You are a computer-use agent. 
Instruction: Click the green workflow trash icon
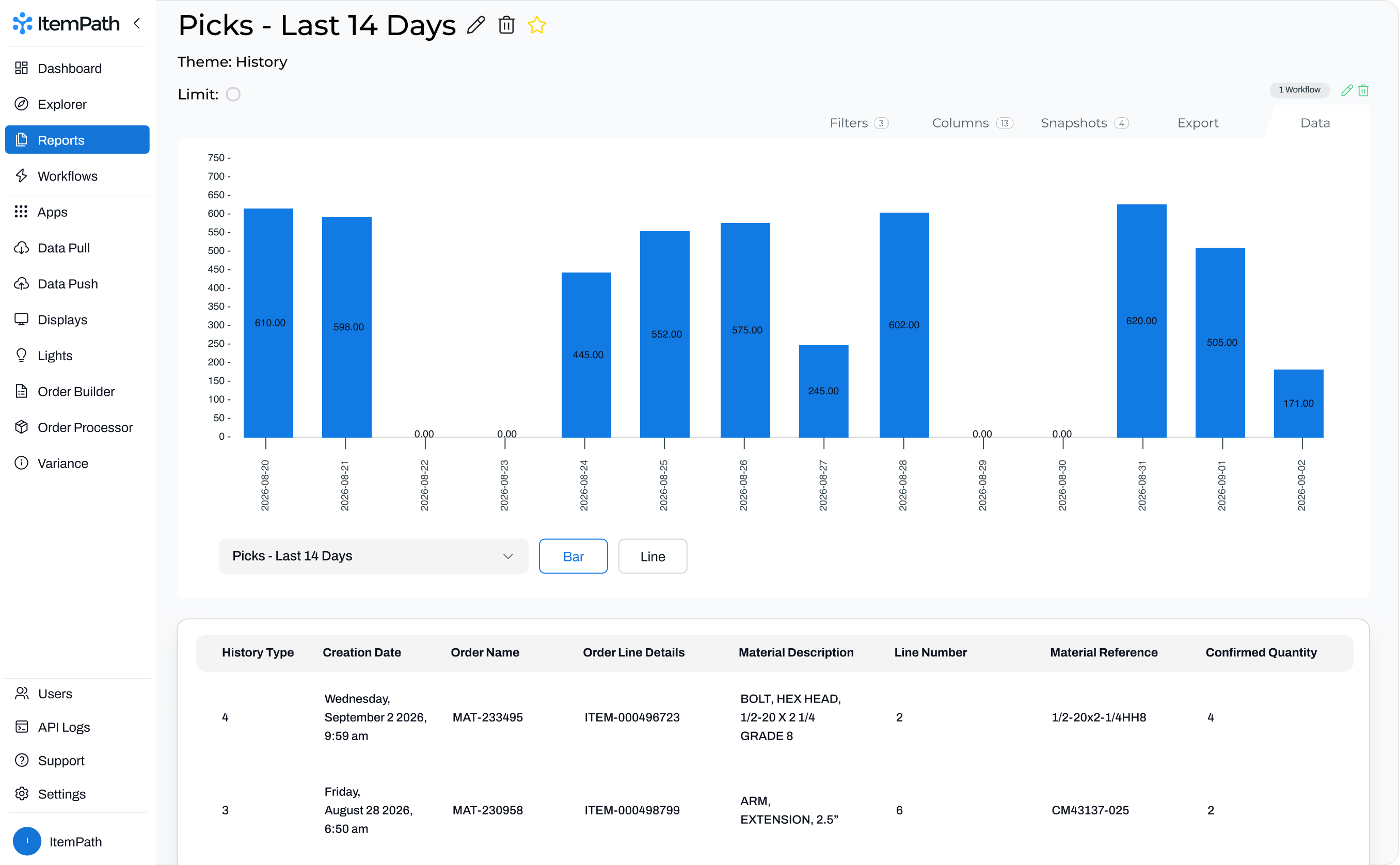[x=1363, y=90]
